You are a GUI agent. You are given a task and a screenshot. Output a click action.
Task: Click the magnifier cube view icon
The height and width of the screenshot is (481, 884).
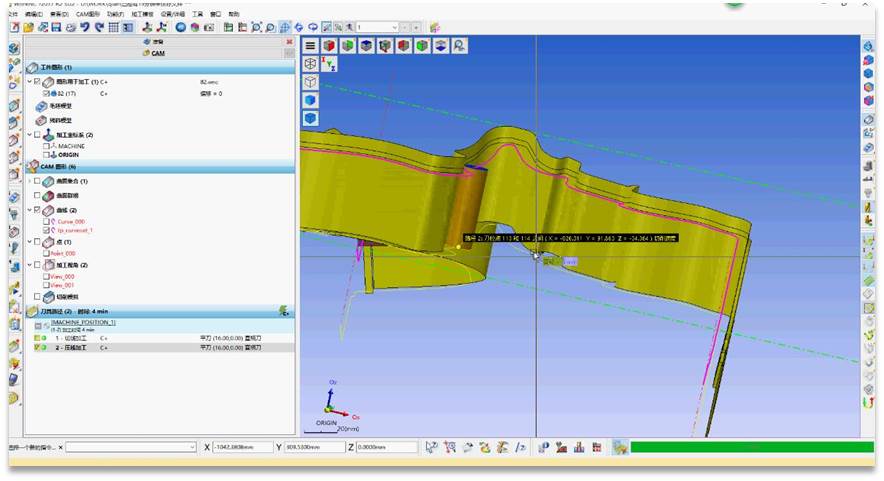pyautogui.click(x=459, y=46)
